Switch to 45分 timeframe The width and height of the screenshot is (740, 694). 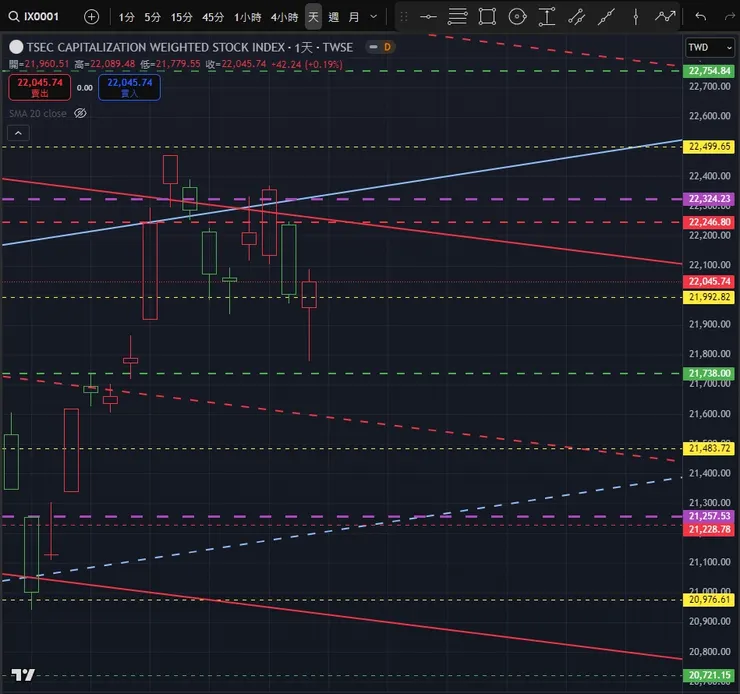pyautogui.click(x=212, y=17)
